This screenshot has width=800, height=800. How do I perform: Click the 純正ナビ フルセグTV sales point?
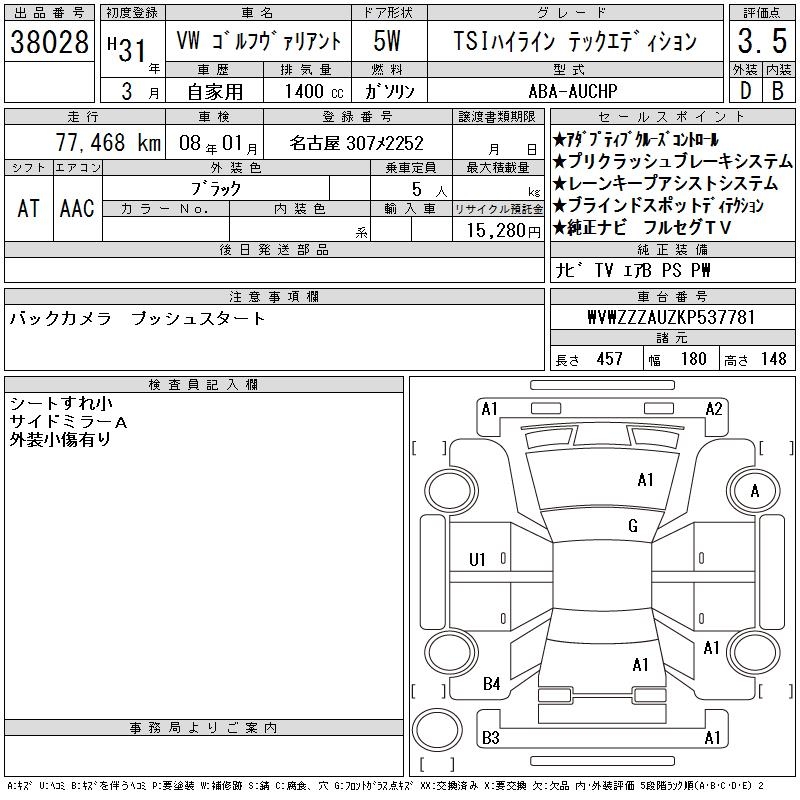pos(642,228)
